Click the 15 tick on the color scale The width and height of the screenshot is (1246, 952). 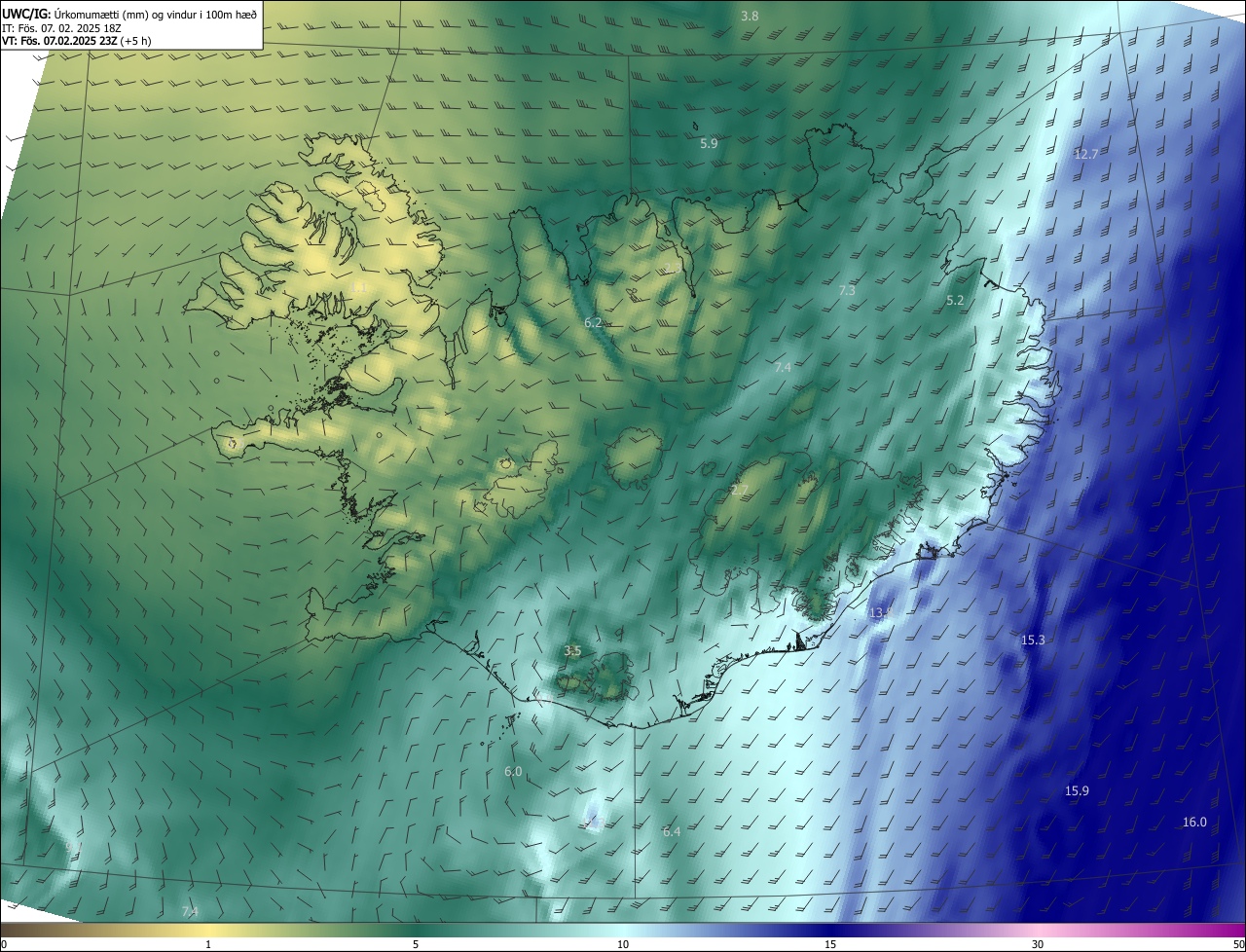click(x=830, y=944)
